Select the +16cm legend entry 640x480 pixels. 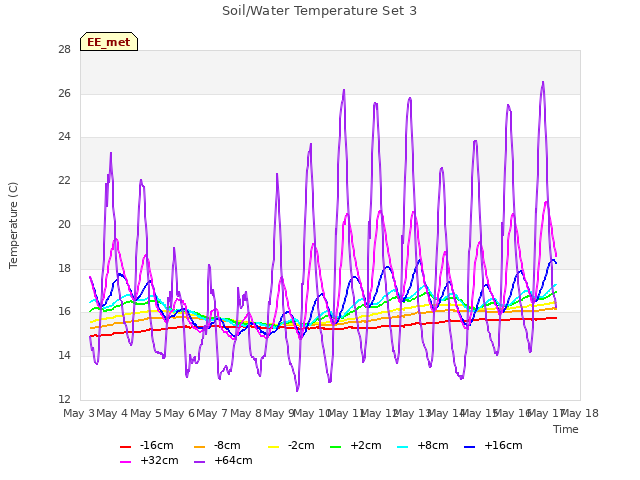(x=493, y=445)
